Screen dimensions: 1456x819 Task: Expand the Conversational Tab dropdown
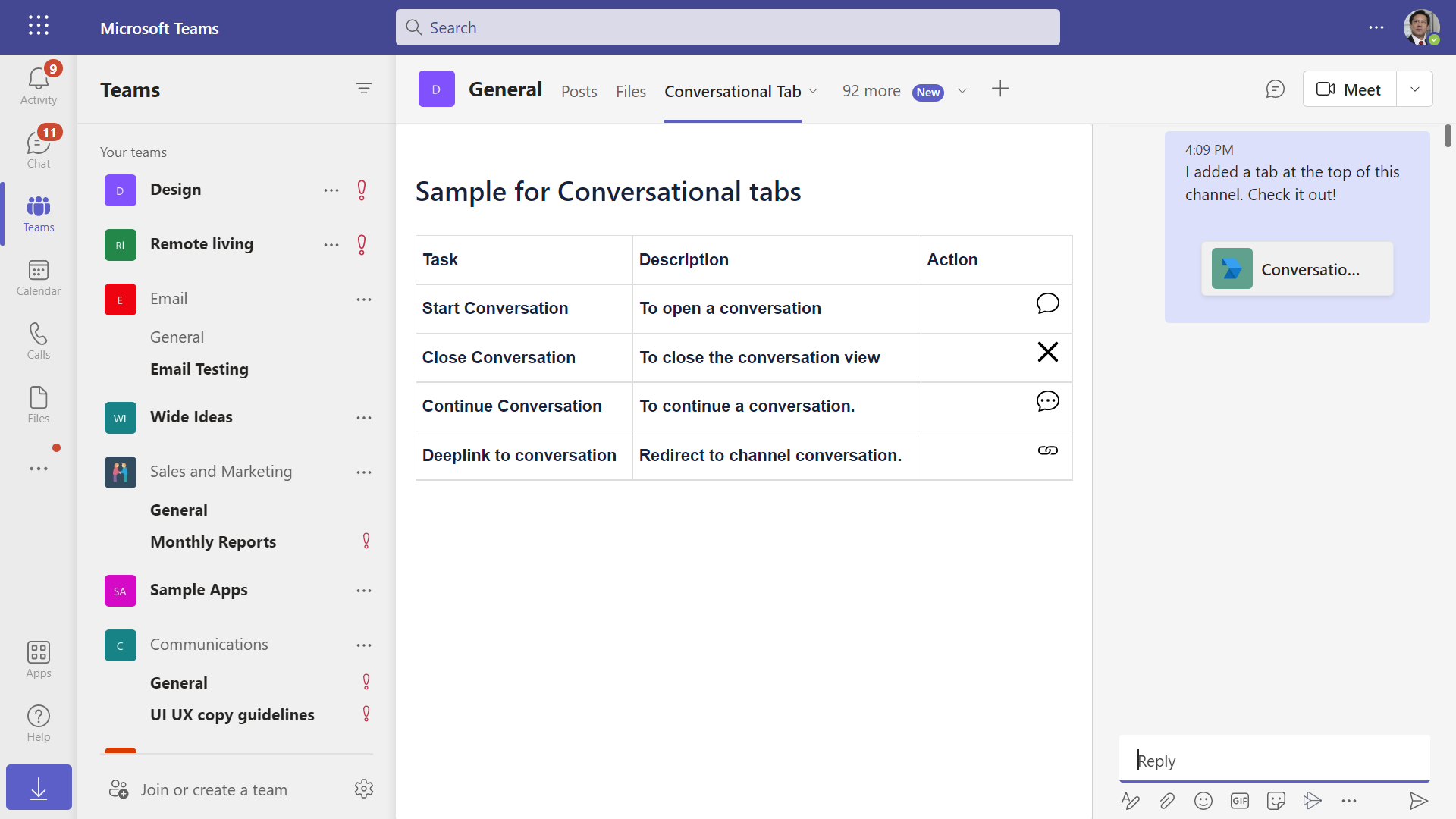[x=813, y=91]
